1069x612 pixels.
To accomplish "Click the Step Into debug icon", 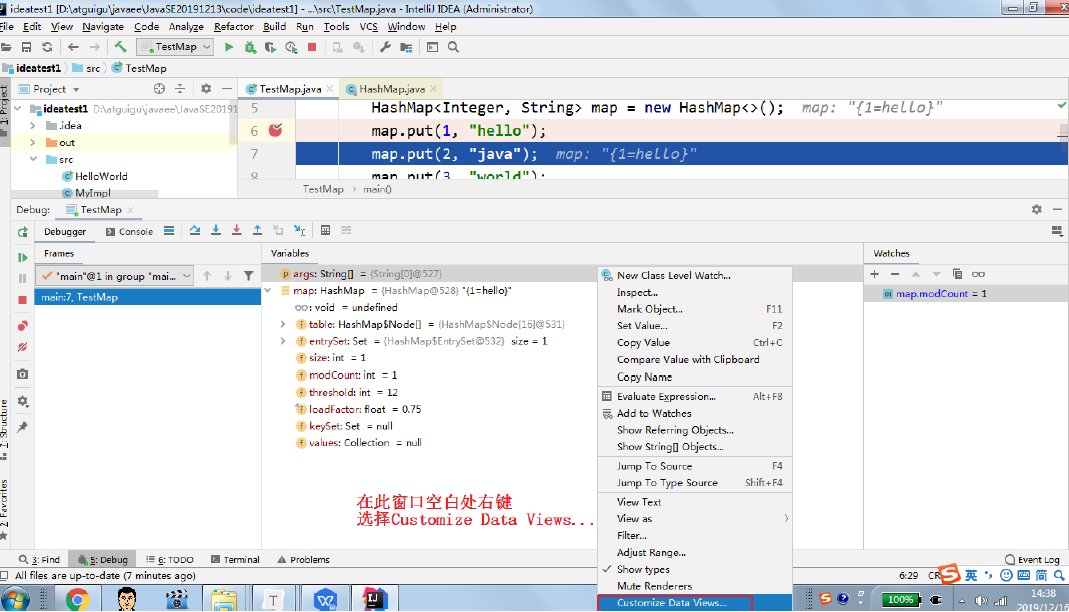I will pyautogui.click(x=215, y=230).
